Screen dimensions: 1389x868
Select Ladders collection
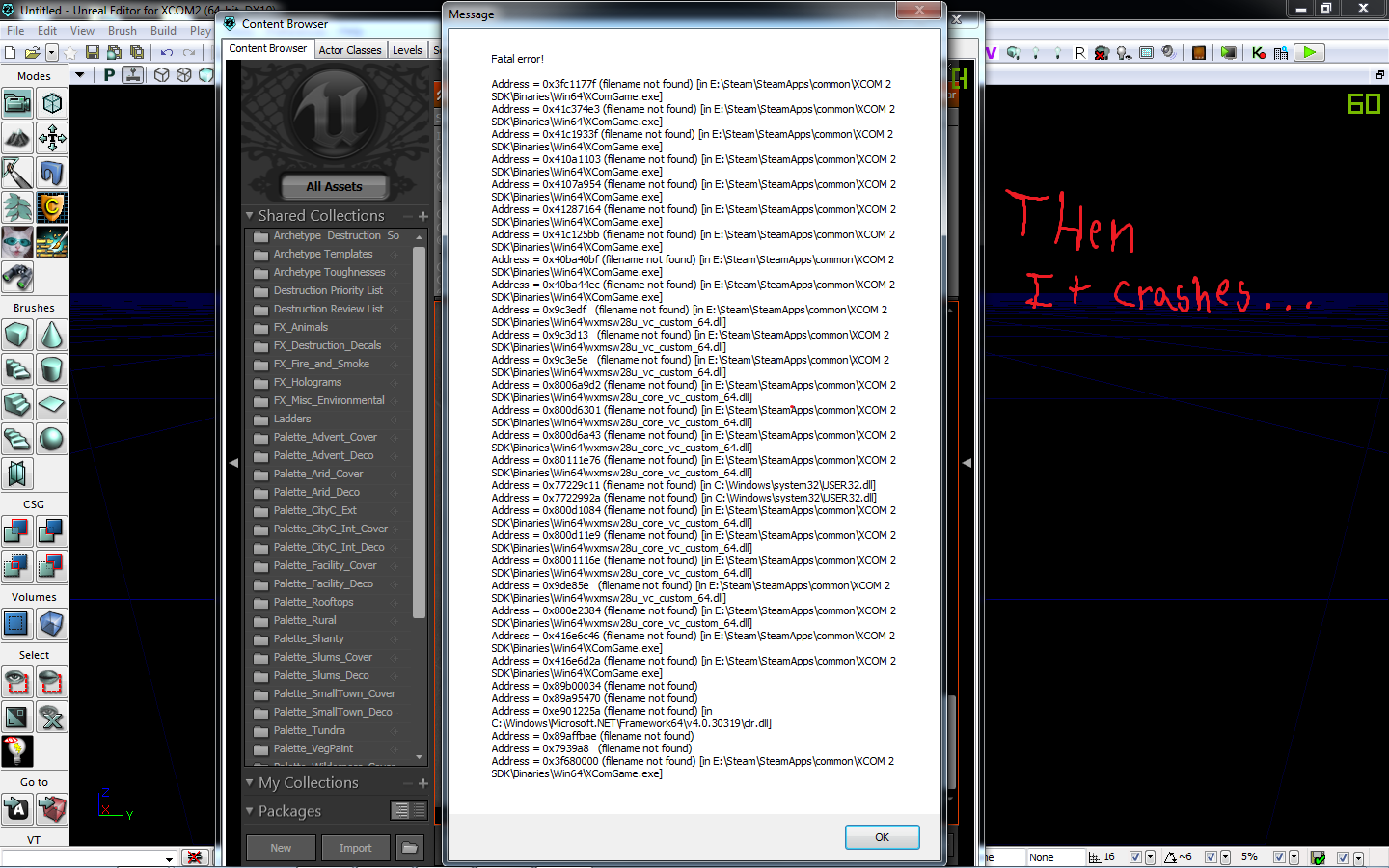click(292, 419)
